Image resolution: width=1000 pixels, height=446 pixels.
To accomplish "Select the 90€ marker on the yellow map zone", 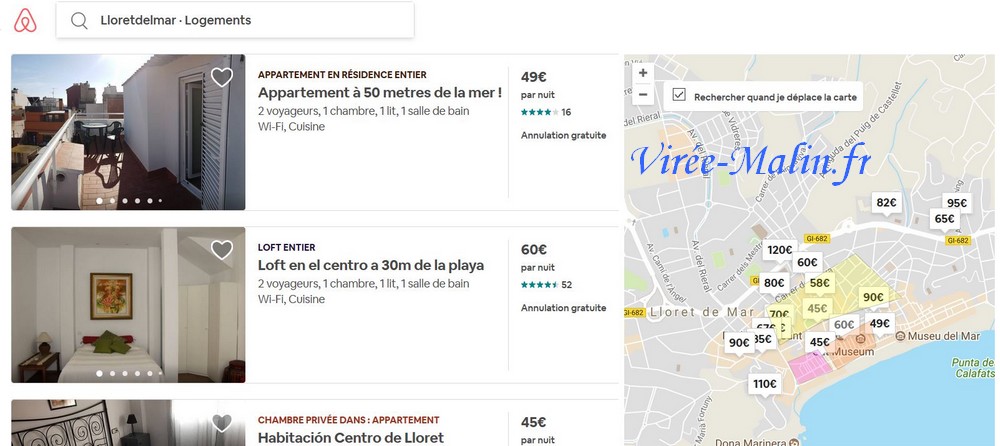I will coord(873,297).
